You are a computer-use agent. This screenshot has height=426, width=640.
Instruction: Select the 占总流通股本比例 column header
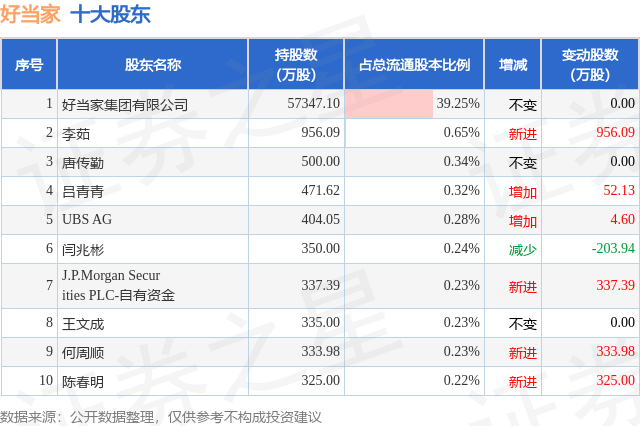click(414, 65)
